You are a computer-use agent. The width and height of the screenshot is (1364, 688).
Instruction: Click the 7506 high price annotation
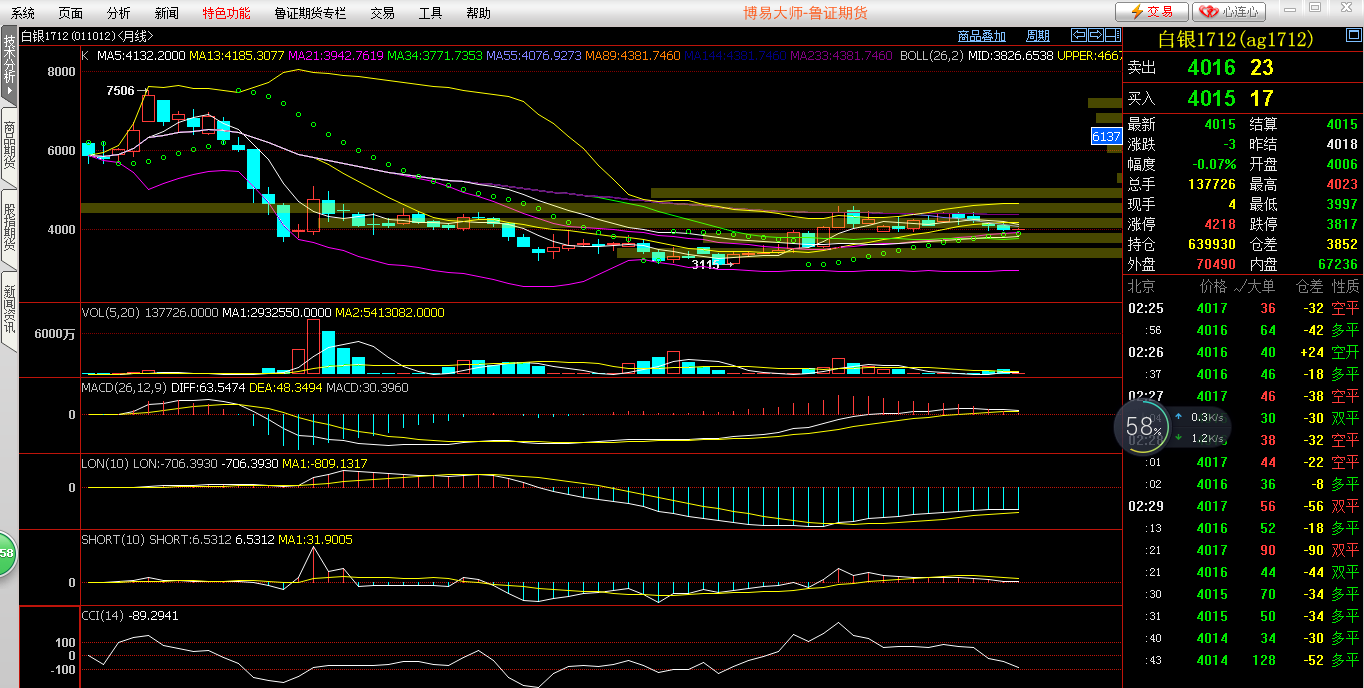120,91
